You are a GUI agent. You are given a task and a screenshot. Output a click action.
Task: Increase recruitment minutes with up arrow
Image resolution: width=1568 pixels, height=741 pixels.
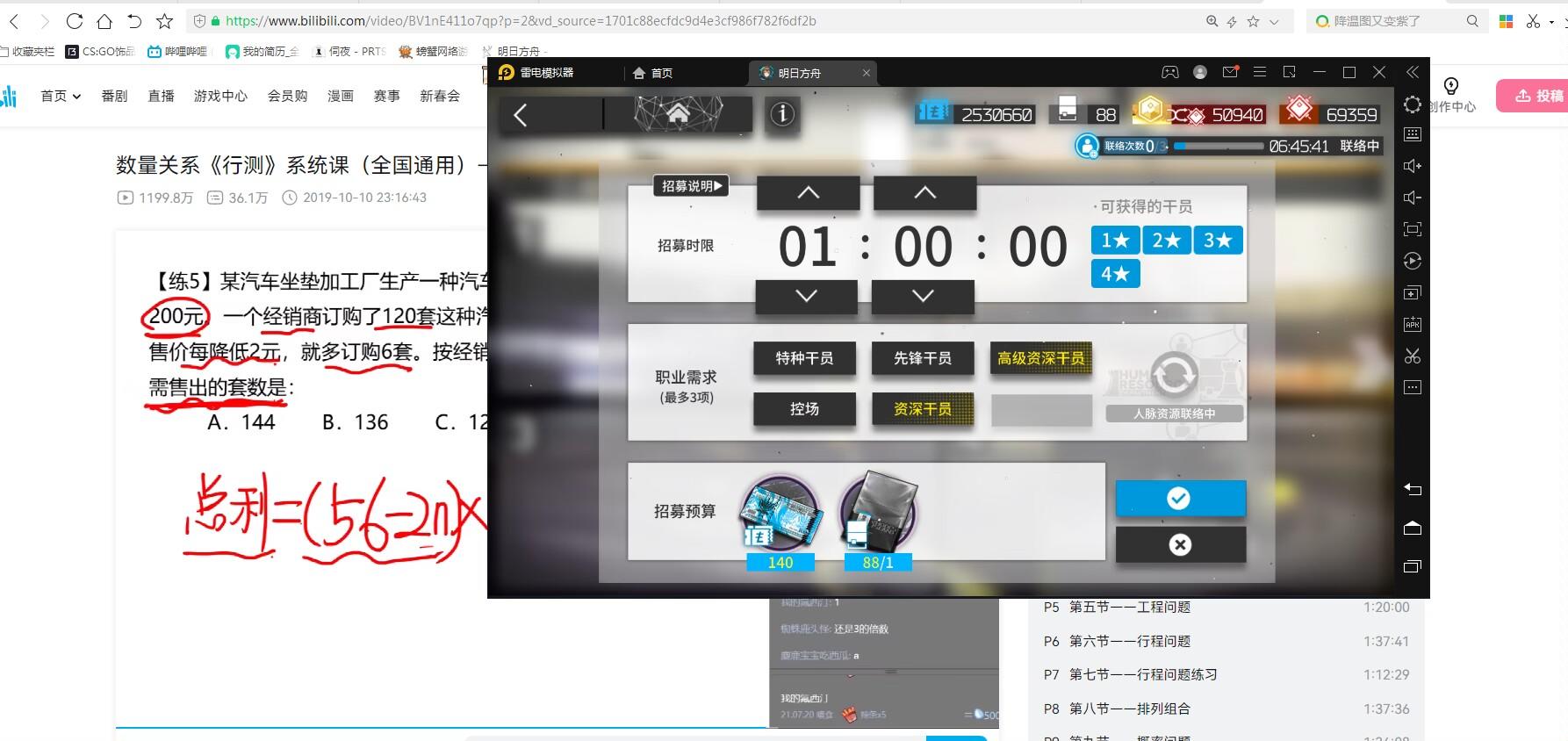(x=924, y=192)
